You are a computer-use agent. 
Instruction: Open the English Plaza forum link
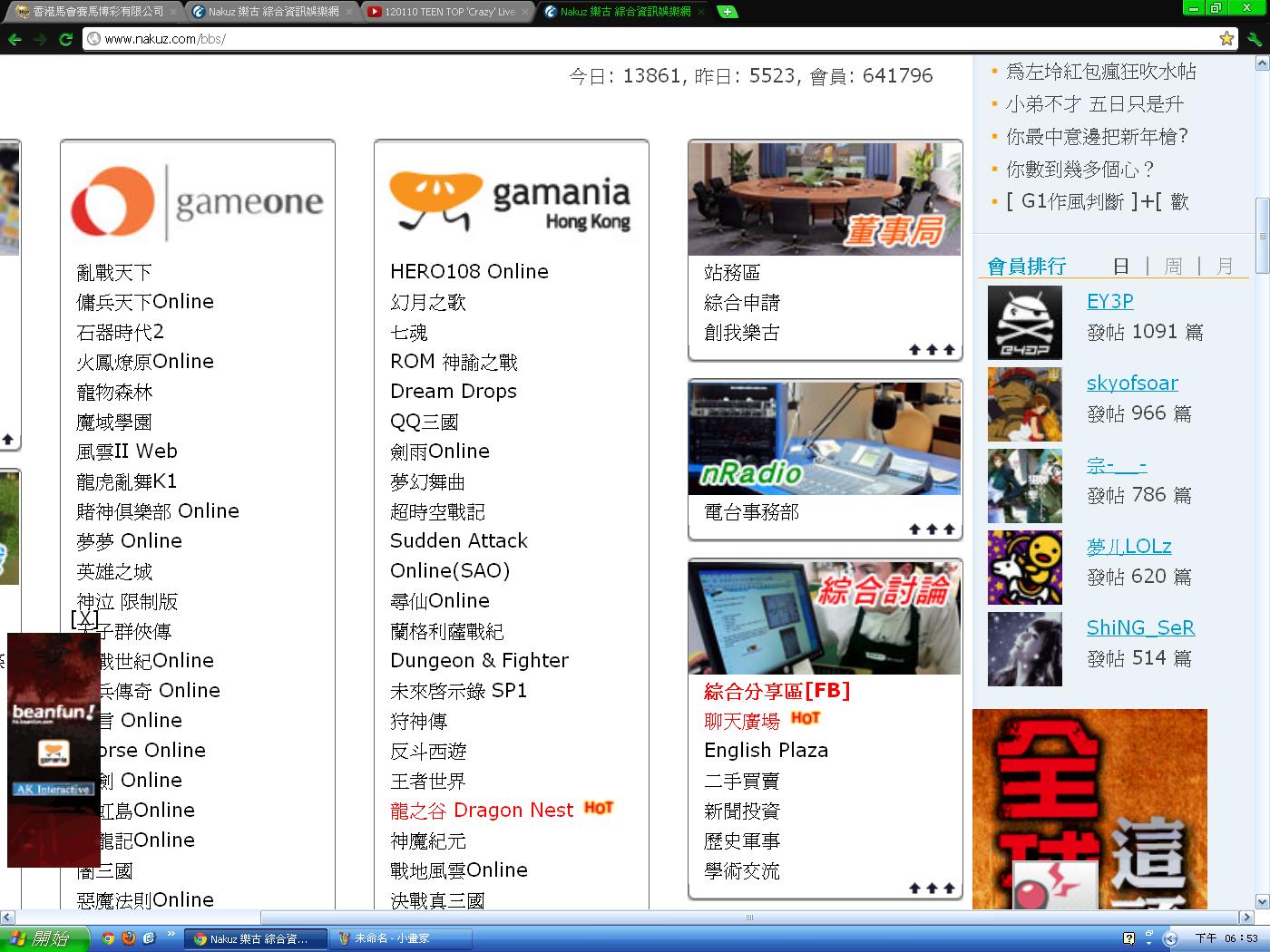point(766,750)
